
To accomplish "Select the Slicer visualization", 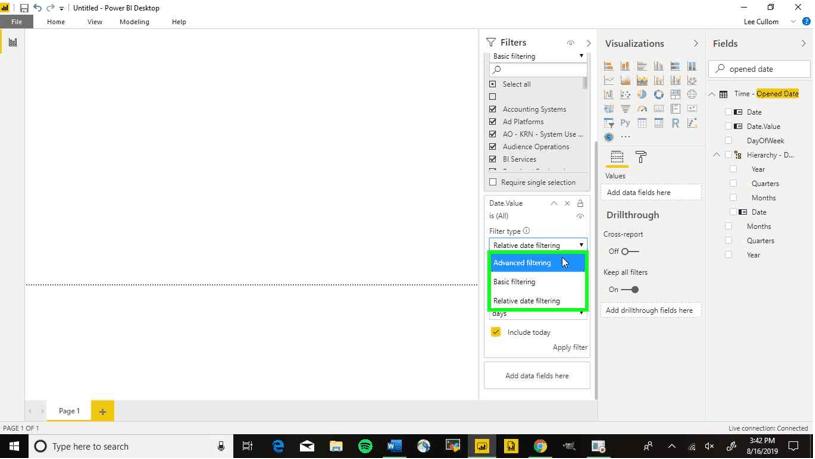I will [608, 123].
